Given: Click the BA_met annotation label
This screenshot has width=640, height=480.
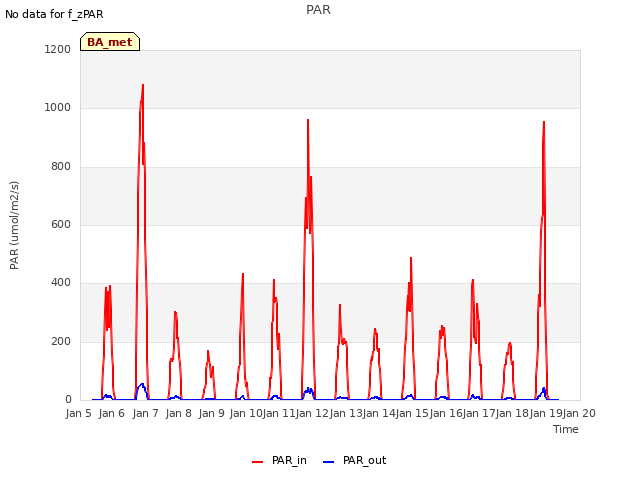Looking at the screenshot, I should coord(110,42).
